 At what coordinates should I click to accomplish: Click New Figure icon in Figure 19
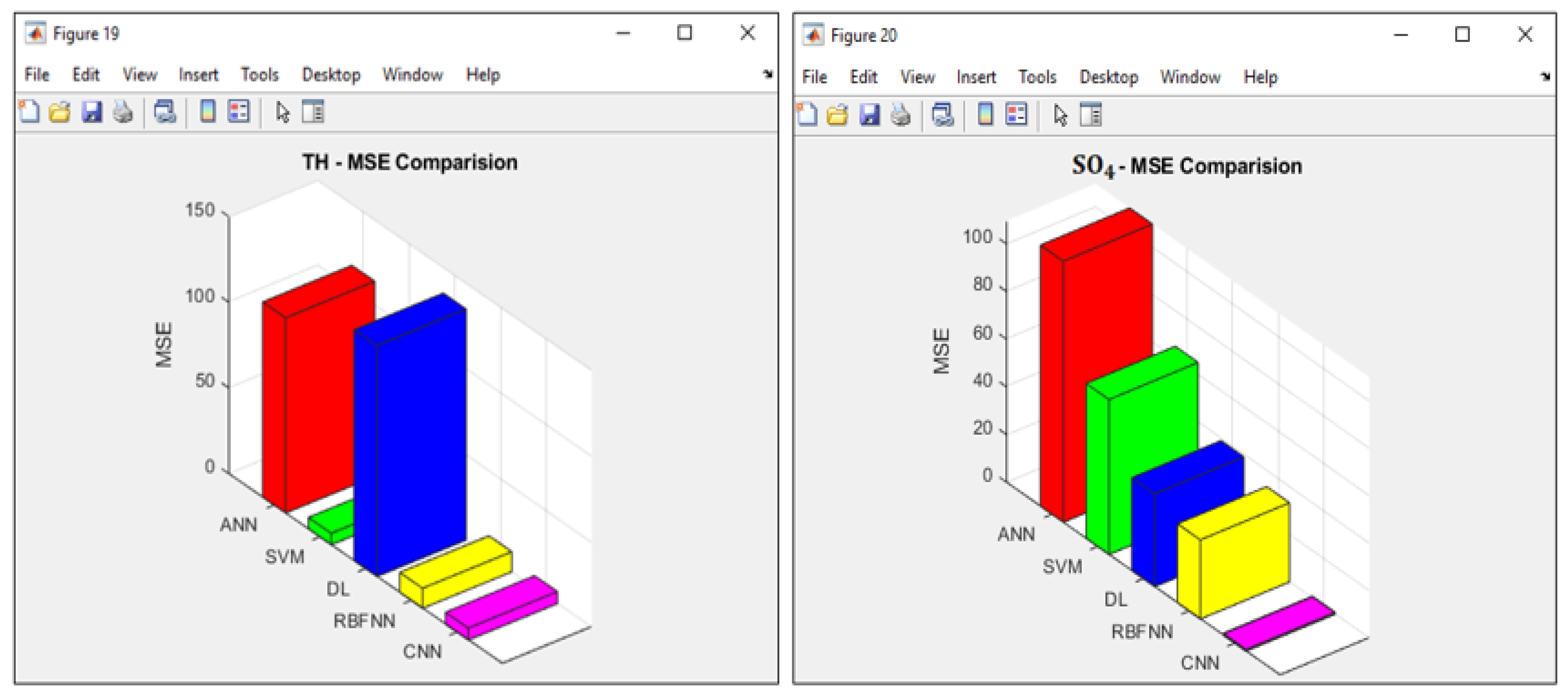click(x=29, y=112)
